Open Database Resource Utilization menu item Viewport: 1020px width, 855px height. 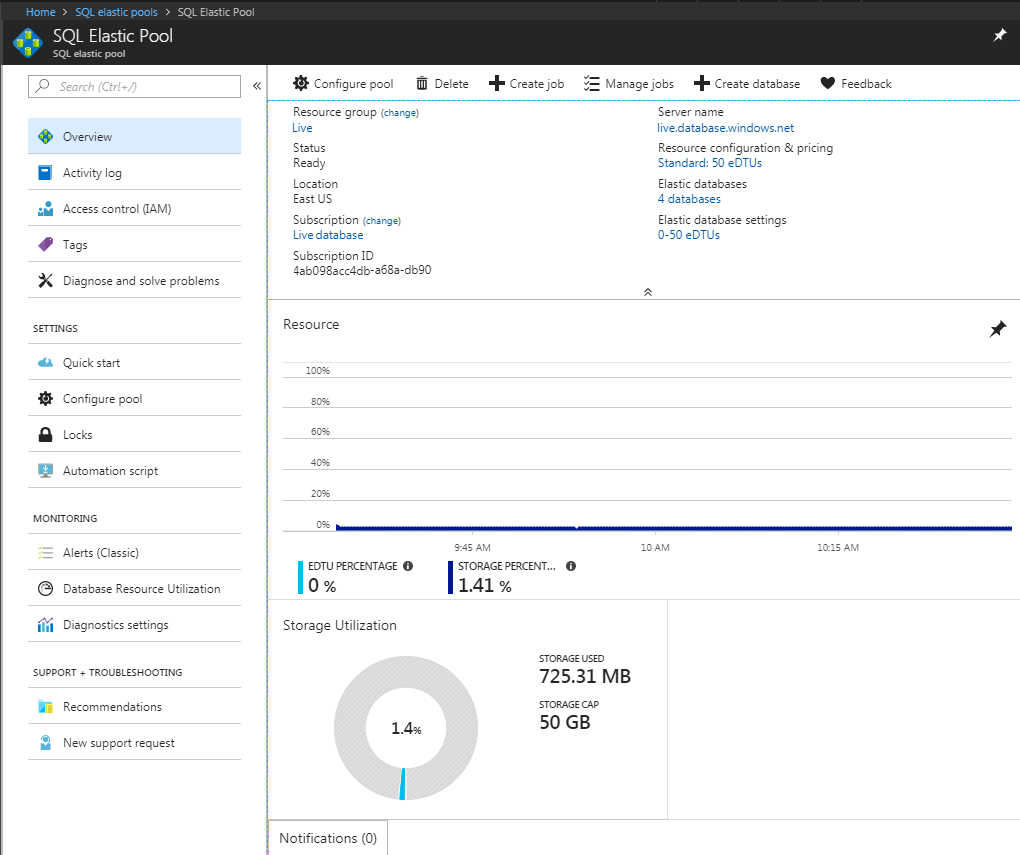coord(135,588)
